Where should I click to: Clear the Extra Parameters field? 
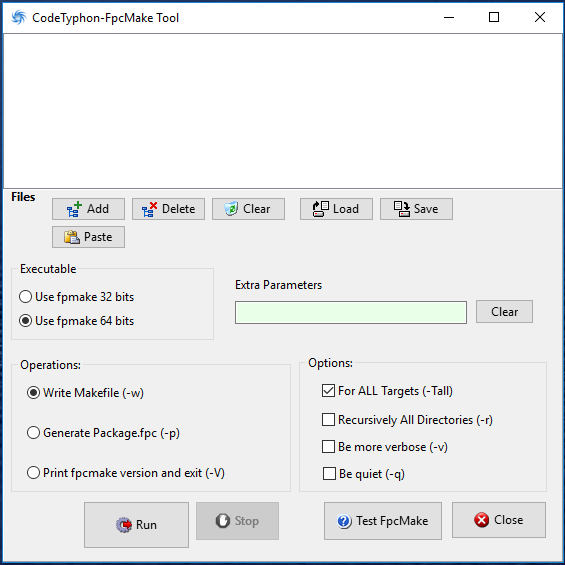pos(504,312)
